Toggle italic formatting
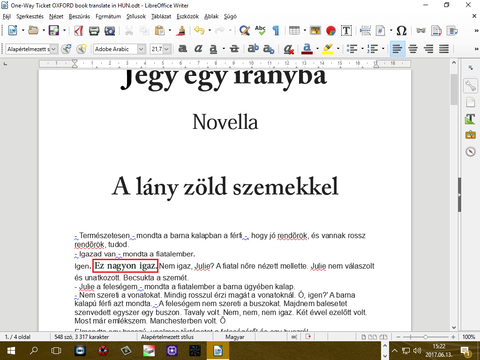Image resolution: width=480 pixels, height=360 pixels. coord(198,49)
